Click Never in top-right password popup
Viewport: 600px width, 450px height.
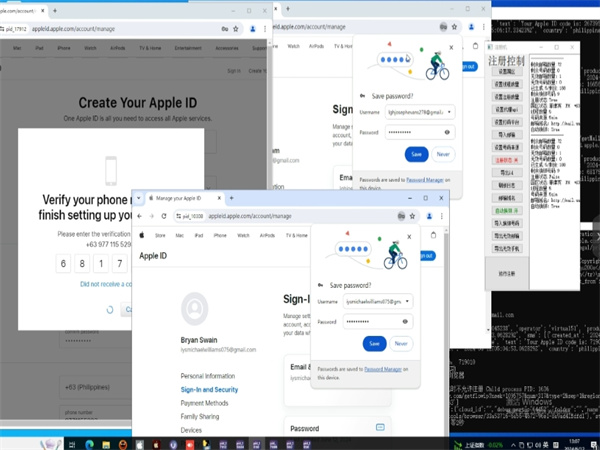click(x=443, y=154)
